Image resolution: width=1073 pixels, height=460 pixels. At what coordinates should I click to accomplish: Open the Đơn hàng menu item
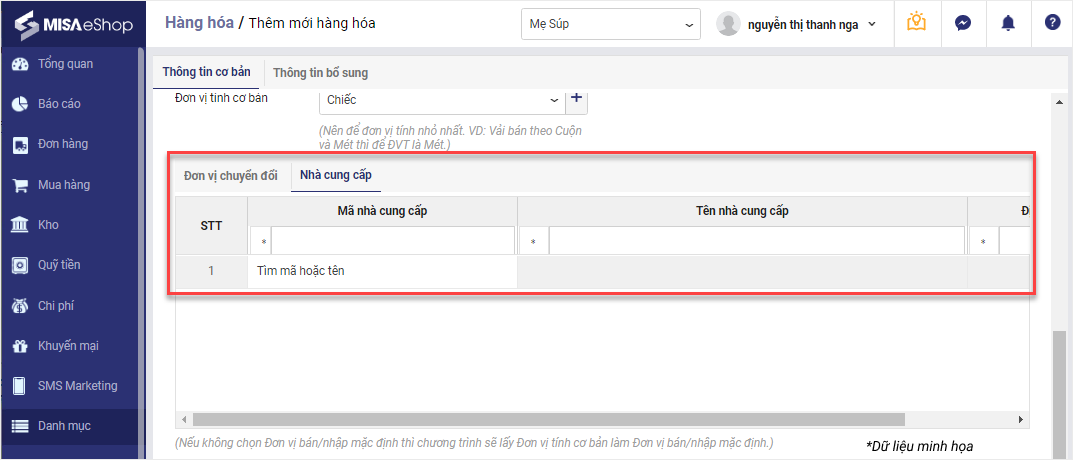[63, 144]
